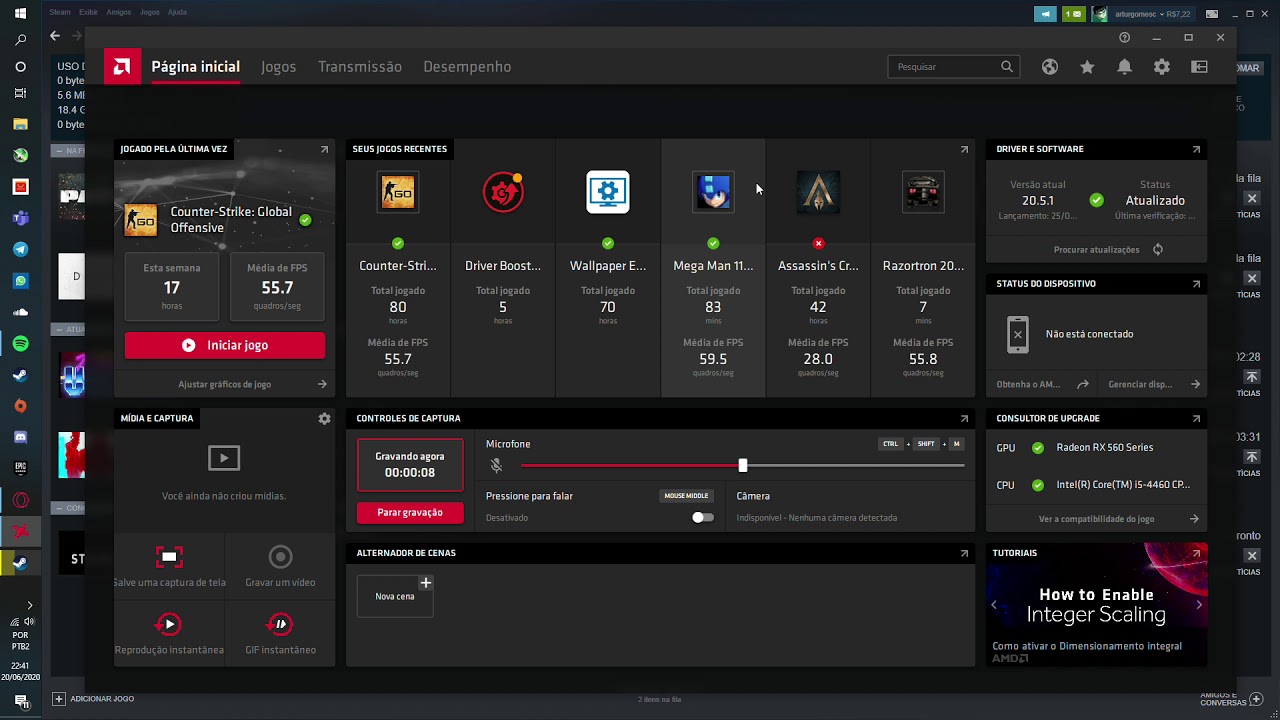Open help question mark icon
This screenshot has height=720, width=1280.
coord(1124,37)
